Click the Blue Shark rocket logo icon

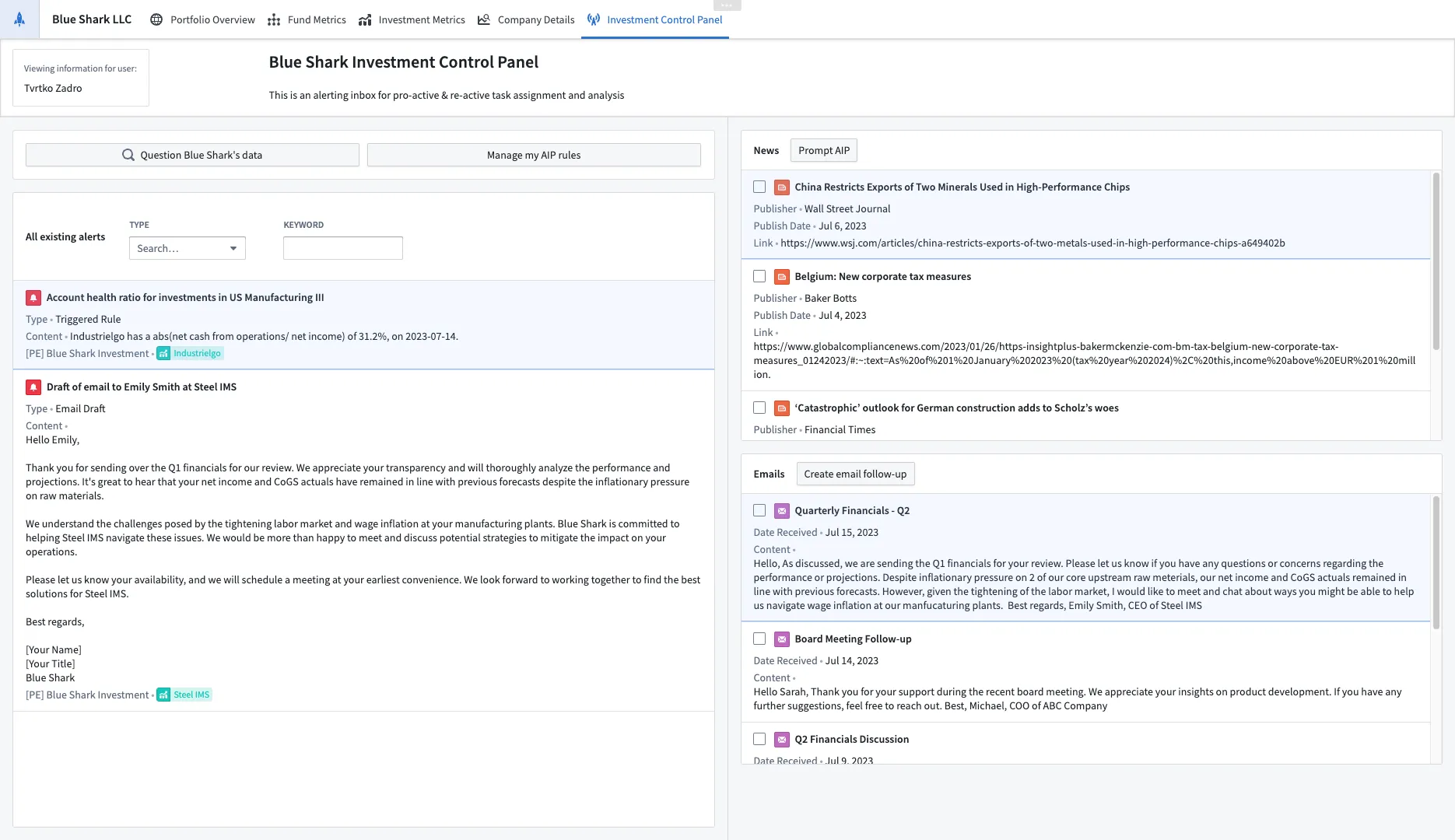[19, 19]
